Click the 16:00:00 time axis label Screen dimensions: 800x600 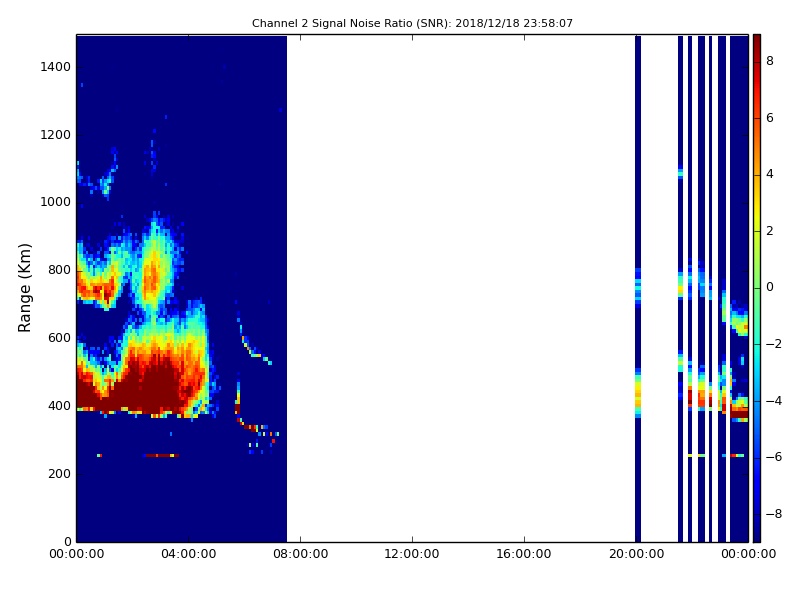coord(524,554)
